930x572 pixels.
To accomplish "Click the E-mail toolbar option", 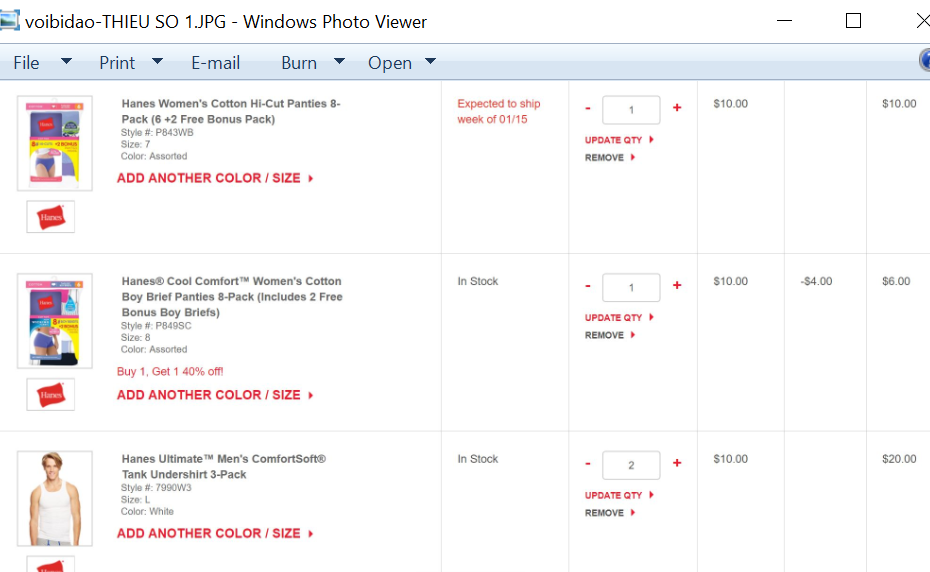I will 215,62.
